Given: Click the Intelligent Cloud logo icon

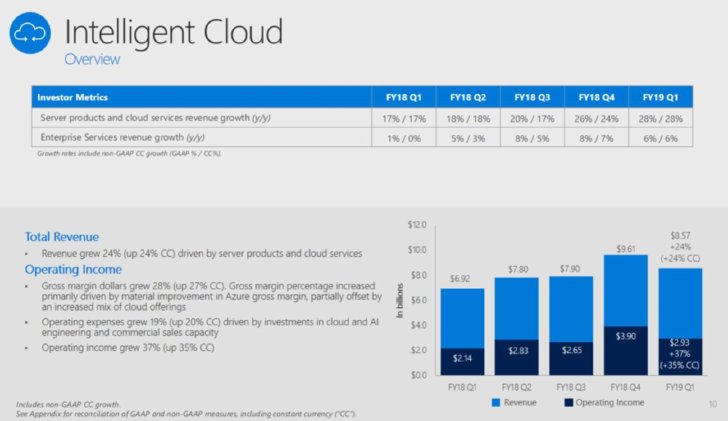Looking at the screenshot, I should pyautogui.click(x=30, y=33).
